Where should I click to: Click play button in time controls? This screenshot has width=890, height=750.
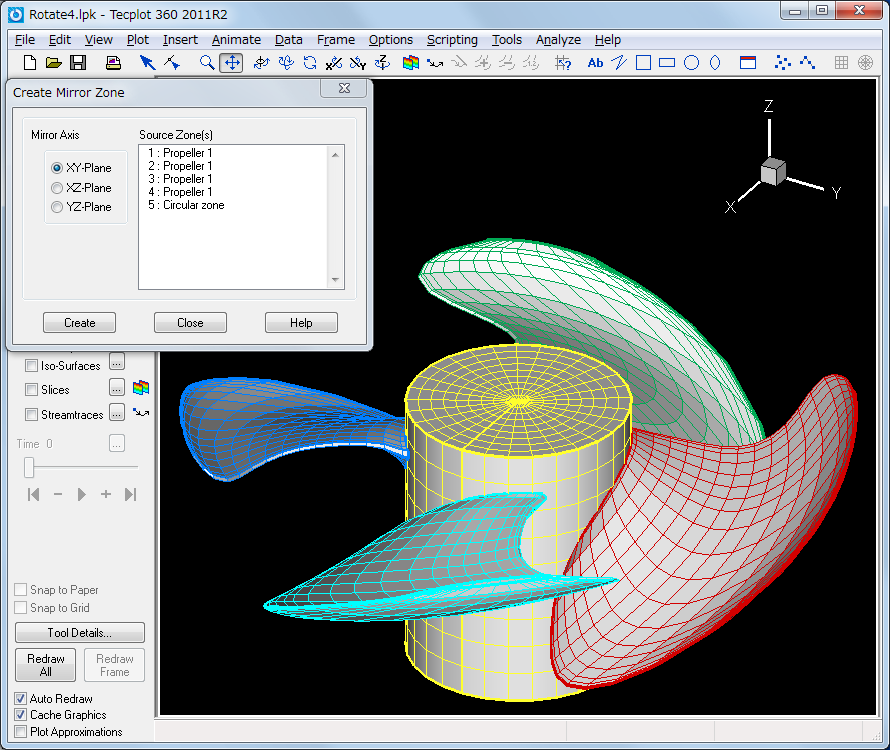click(x=81, y=495)
